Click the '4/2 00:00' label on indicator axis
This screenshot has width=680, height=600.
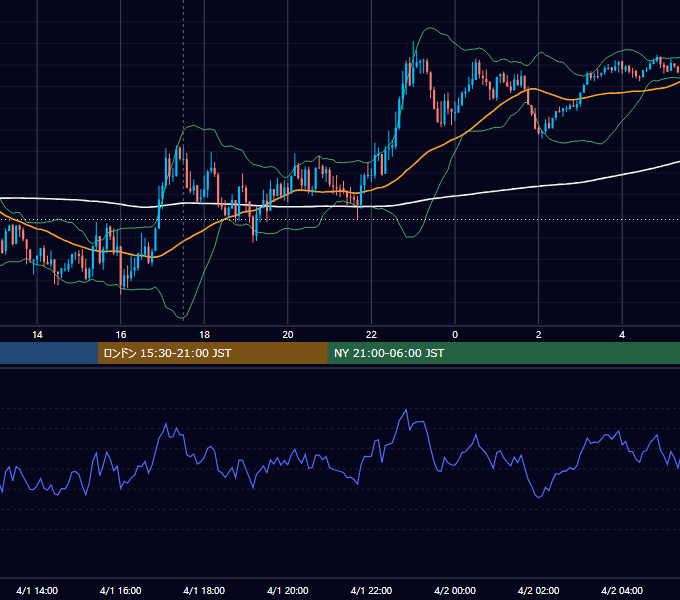coord(455,590)
